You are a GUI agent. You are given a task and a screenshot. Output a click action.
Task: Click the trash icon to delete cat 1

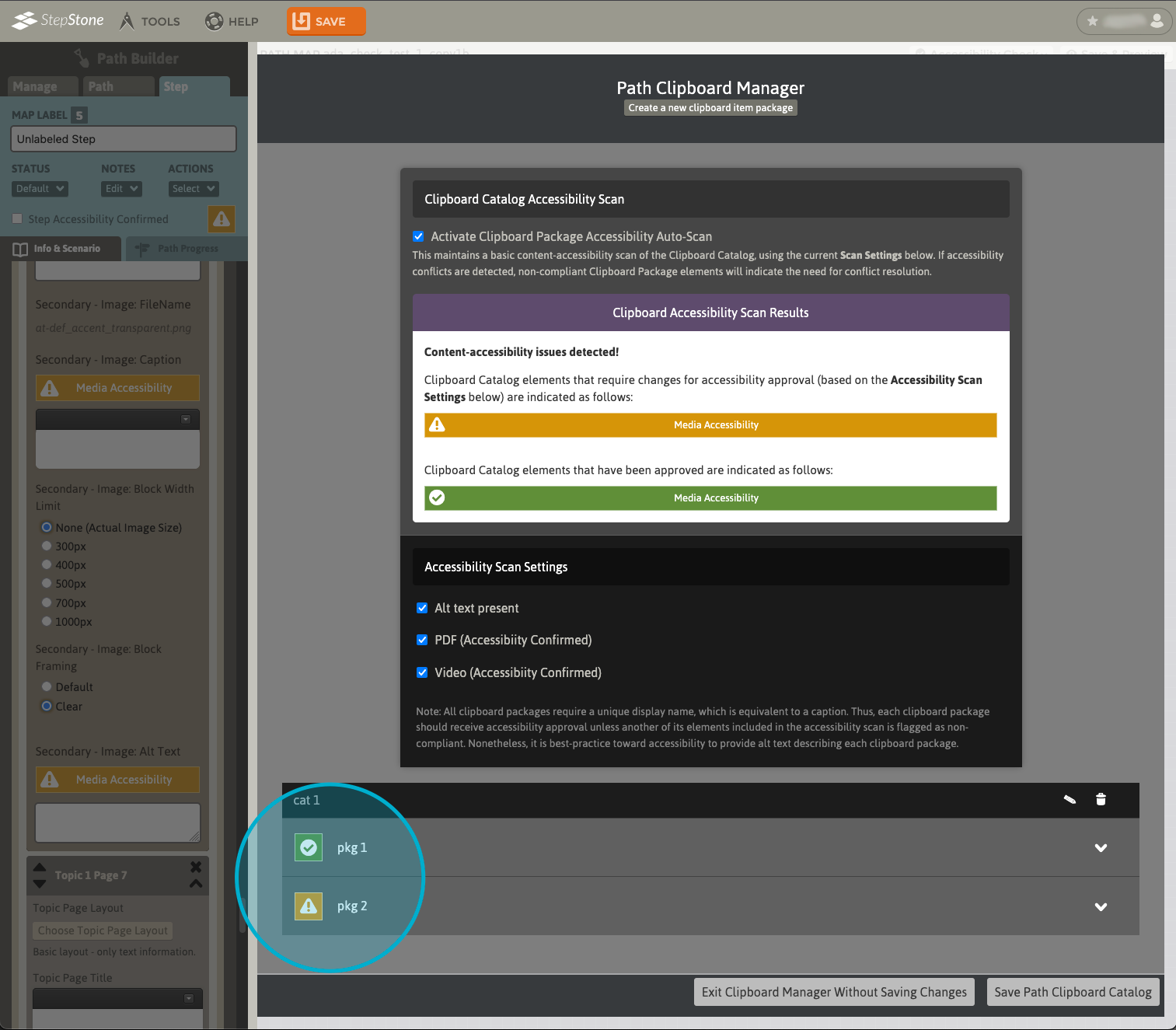[x=1101, y=799]
